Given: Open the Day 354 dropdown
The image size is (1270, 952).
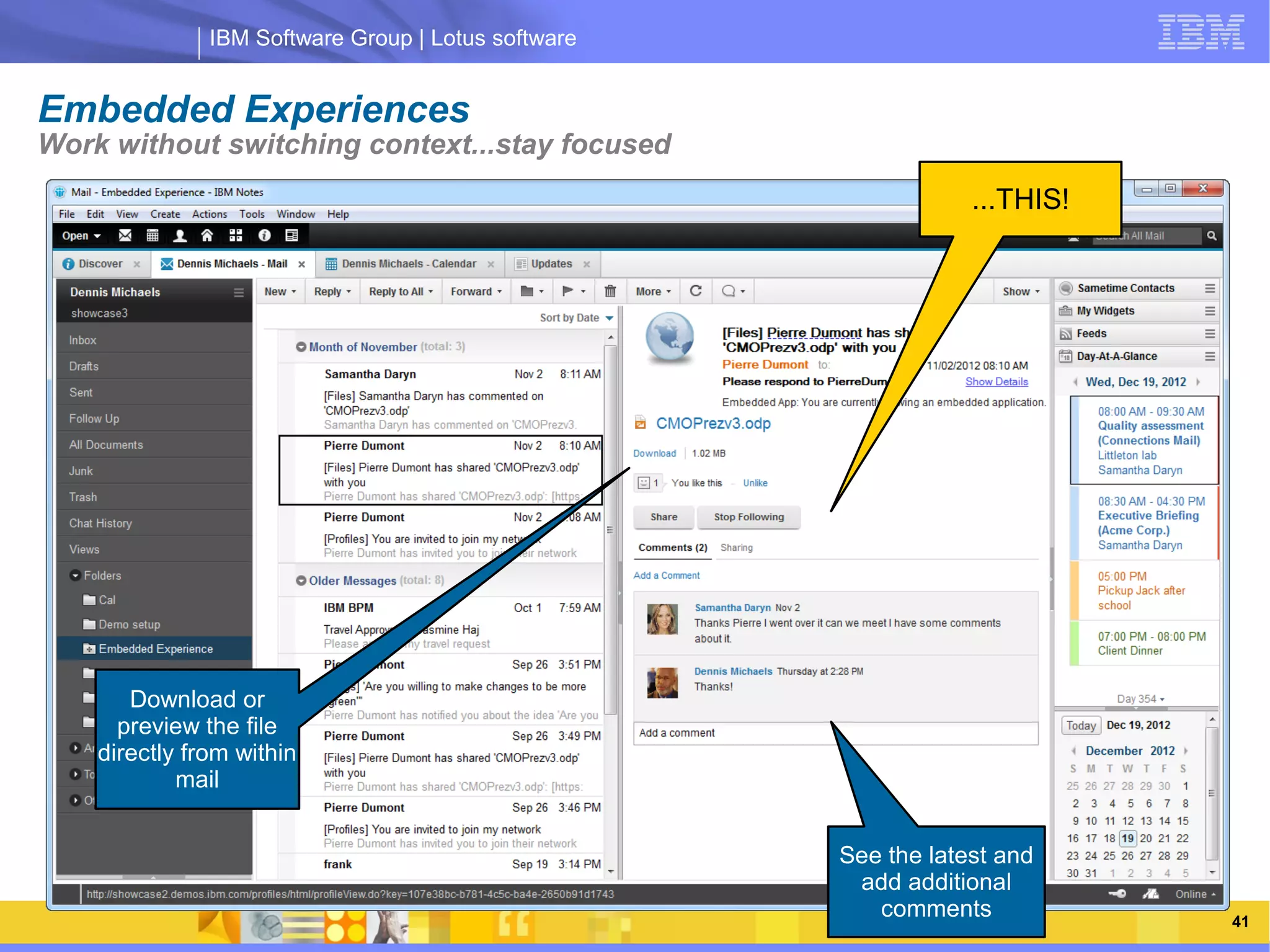Looking at the screenshot, I should [1141, 699].
